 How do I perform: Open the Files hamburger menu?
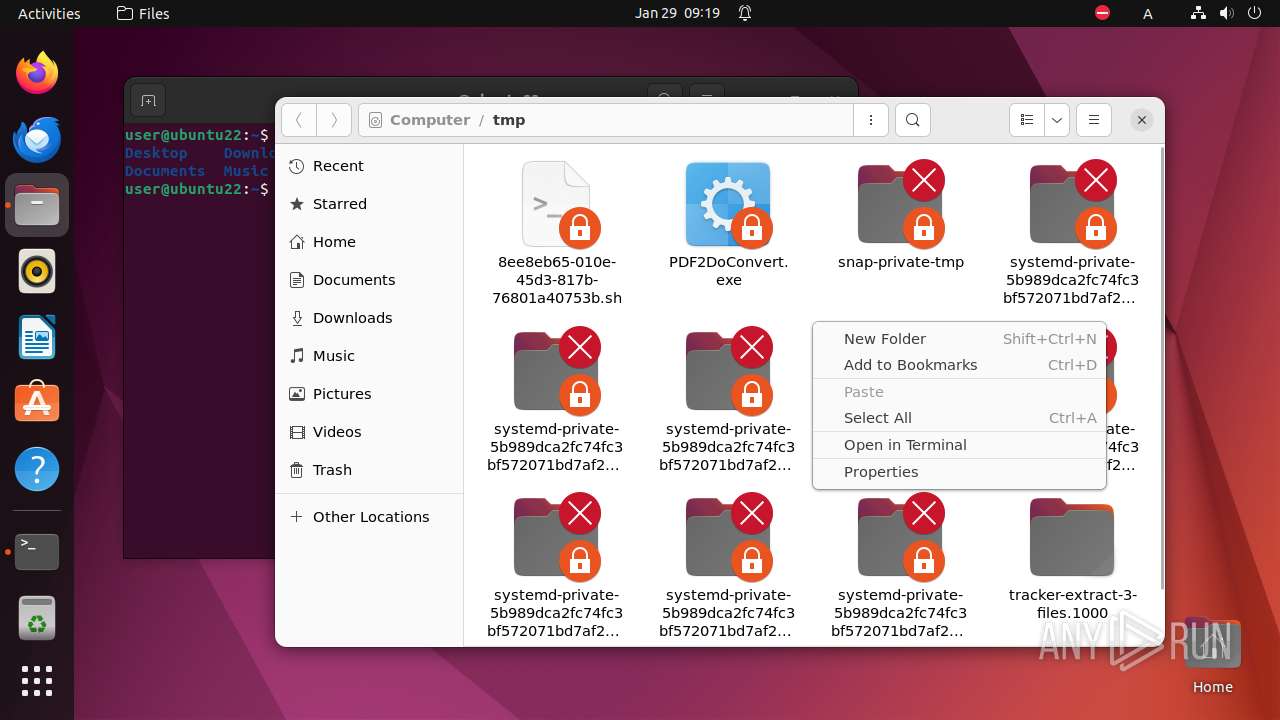coord(1094,120)
